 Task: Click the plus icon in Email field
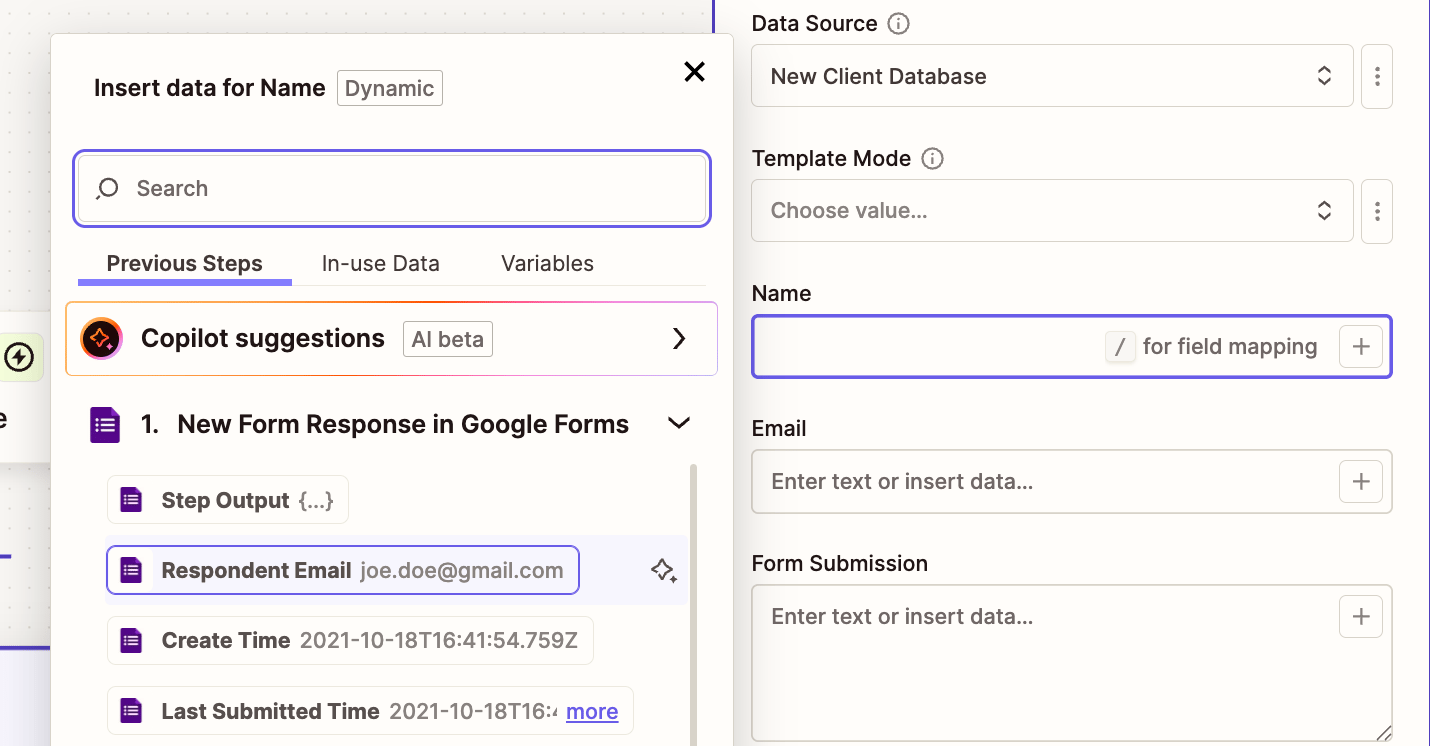coord(1360,482)
